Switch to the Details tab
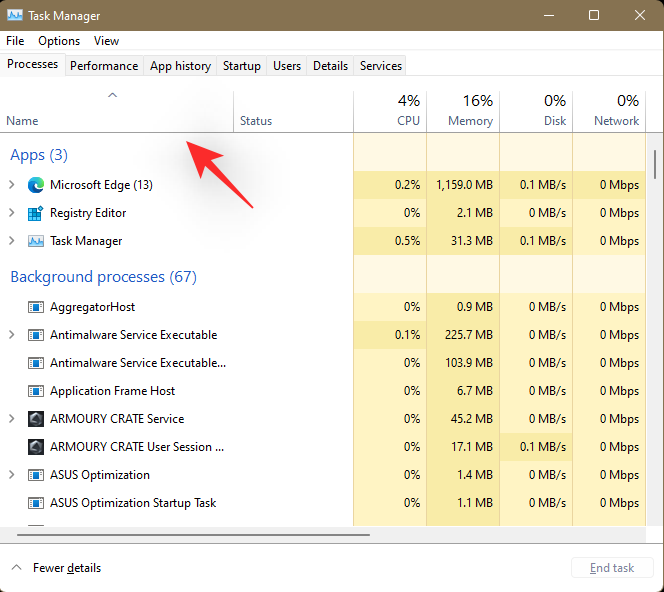This screenshot has height=592, width=664. [x=330, y=66]
